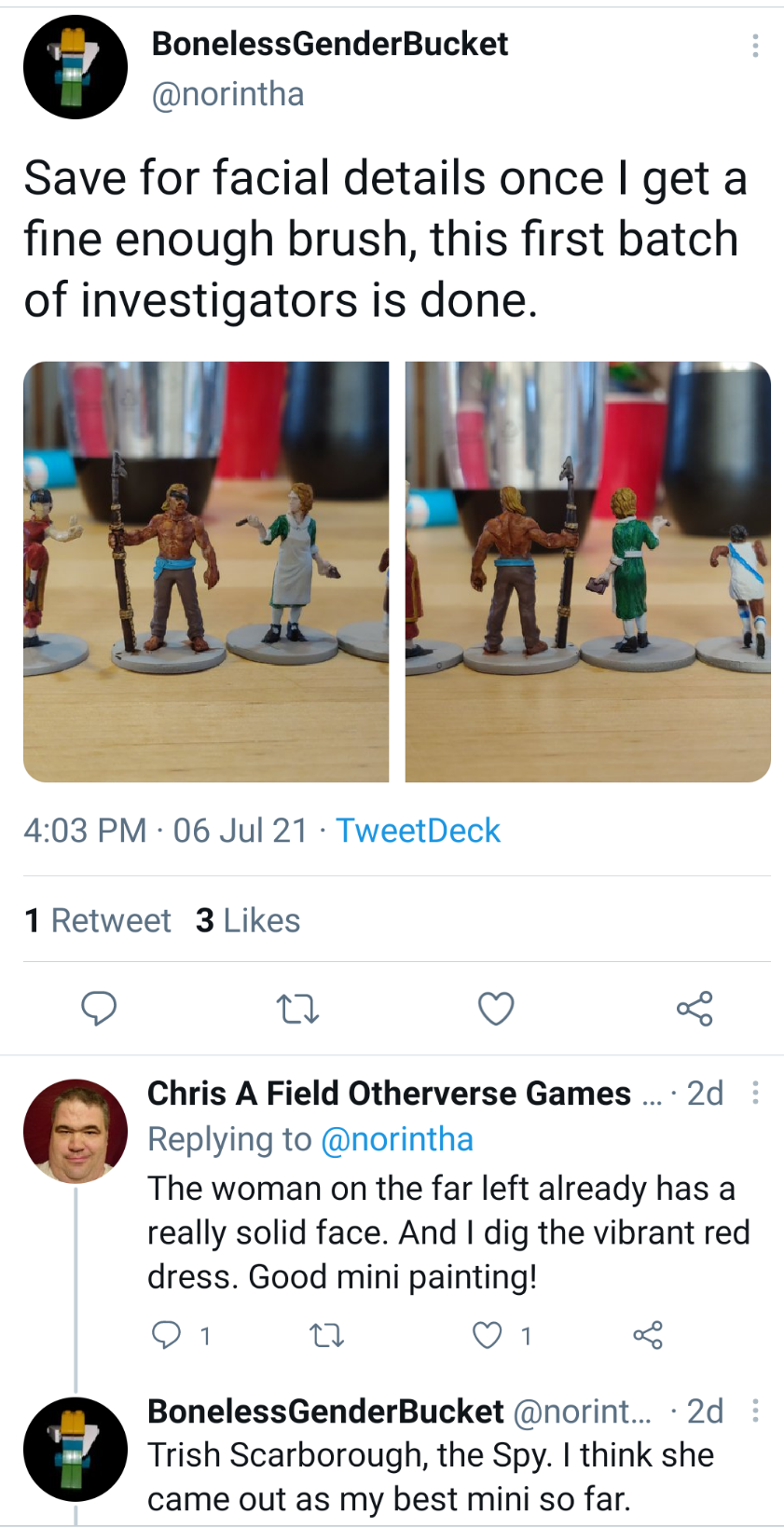Open main tweet's three-dot options menu
Image resolution: width=784 pixels, height=1528 pixels.
[x=755, y=45]
